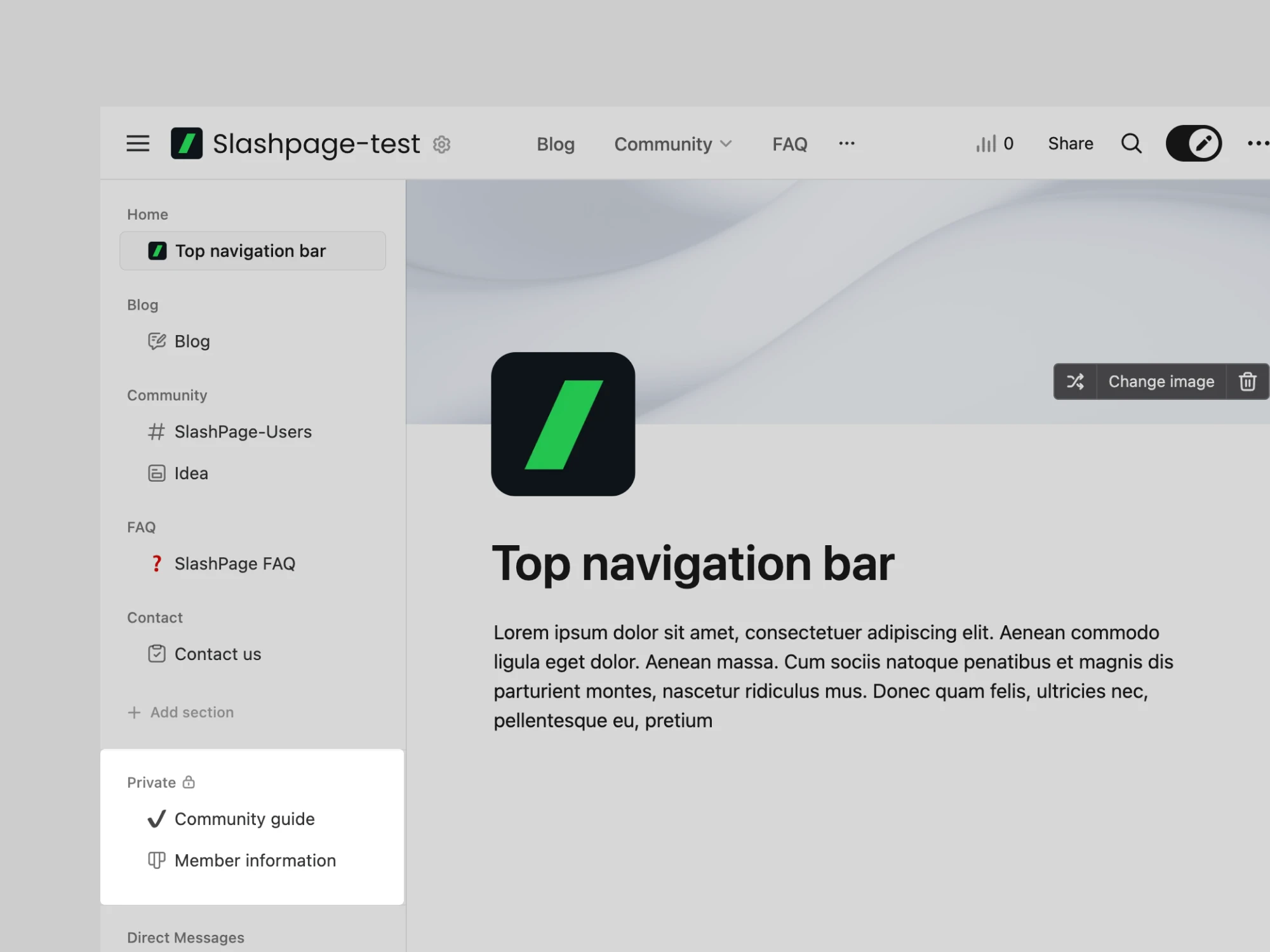Viewport: 1270px width, 952px height.
Task: Open the Blog tab in top navigation
Action: tap(556, 144)
